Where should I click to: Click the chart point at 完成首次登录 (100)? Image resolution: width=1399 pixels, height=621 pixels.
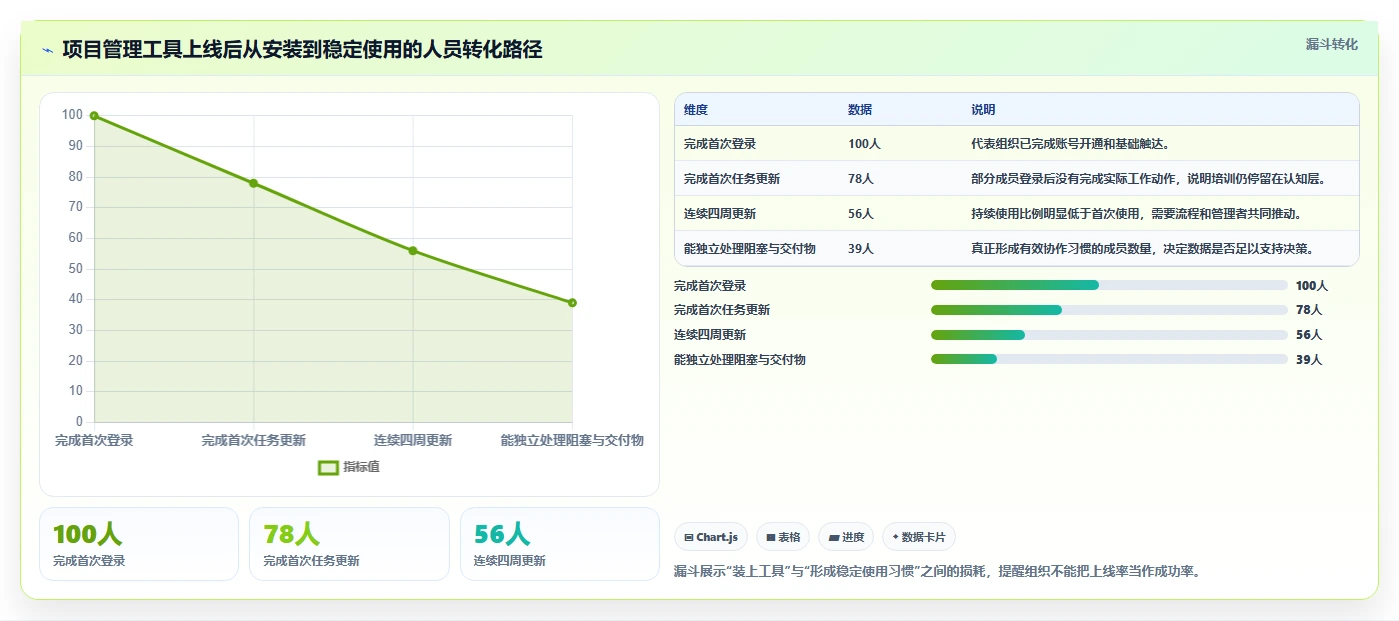(x=94, y=116)
